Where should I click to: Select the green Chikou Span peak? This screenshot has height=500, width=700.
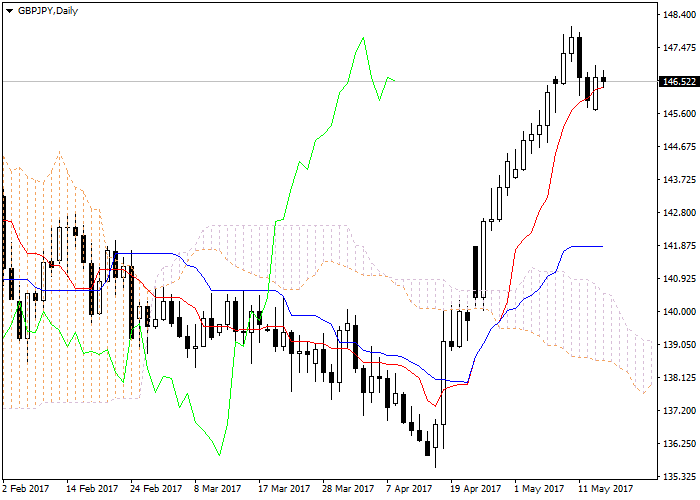(x=363, y=38)
